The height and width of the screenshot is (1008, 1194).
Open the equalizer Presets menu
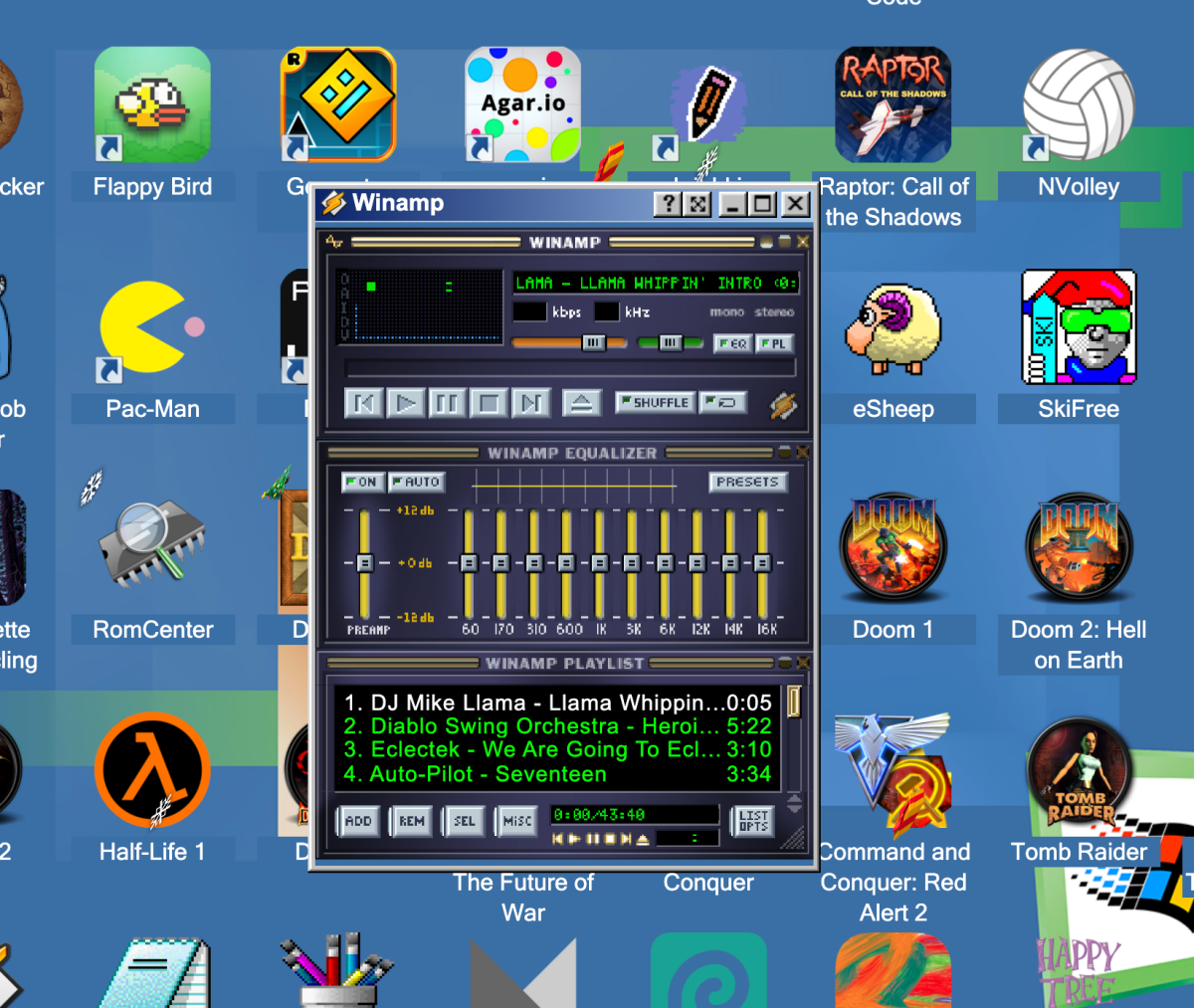[x=747, y=482]
